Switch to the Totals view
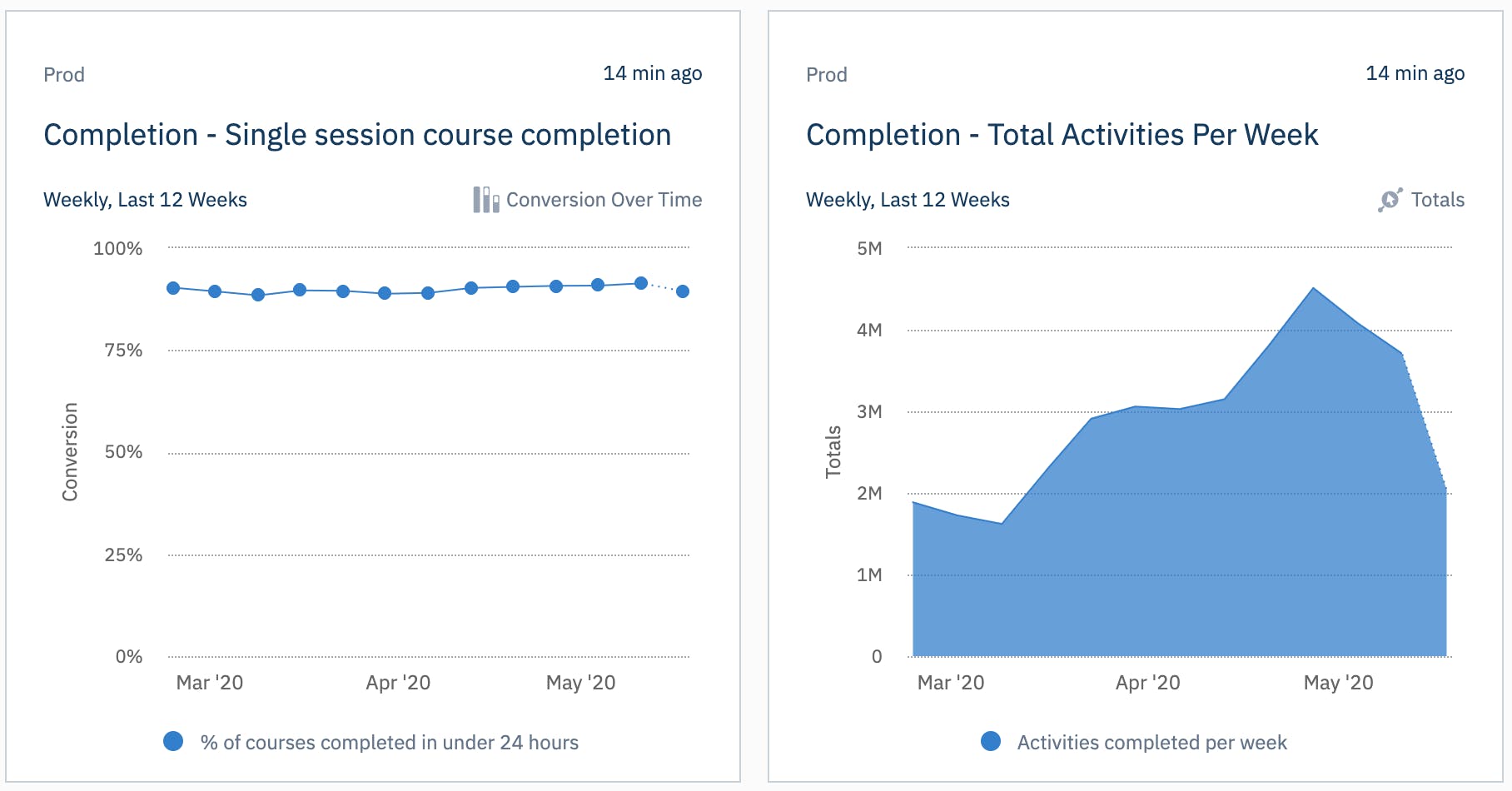The width and height of the screenshot is (1512, 791). click(1436, 199)
